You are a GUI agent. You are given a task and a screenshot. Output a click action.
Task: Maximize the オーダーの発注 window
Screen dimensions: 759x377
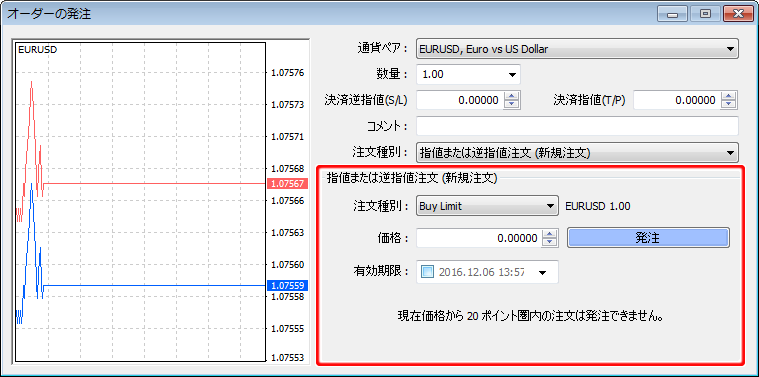(x=705, y=14)
